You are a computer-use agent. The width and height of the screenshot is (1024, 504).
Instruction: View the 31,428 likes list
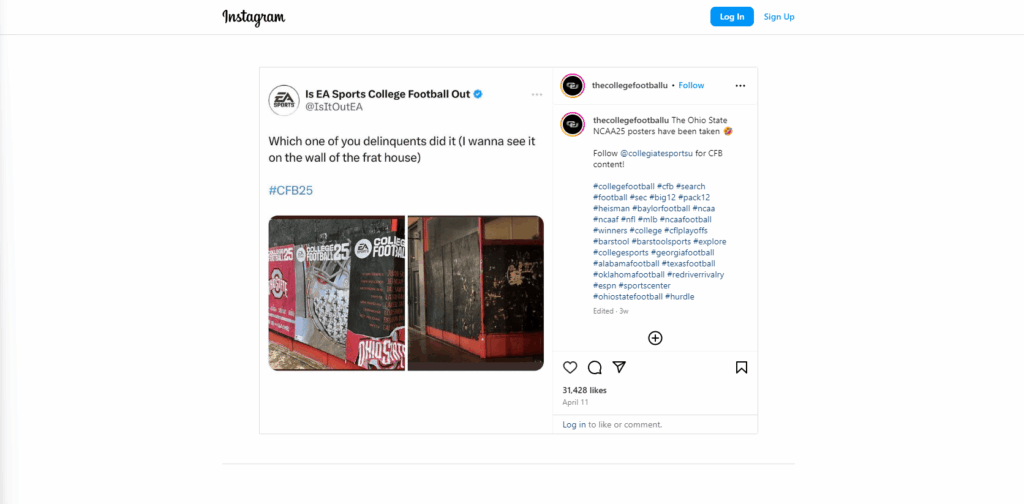(x=584, y=390)
